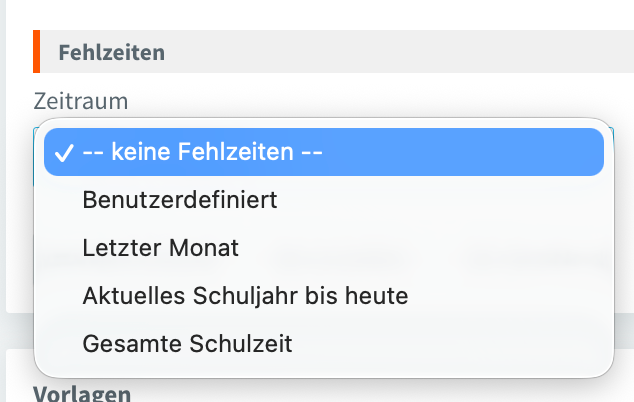Choose 'Benutzerdefiniert' from the Zeitraum list
The width and height of the screenshot is (634, 402).
pyautogui.click(x=180, y=200)
